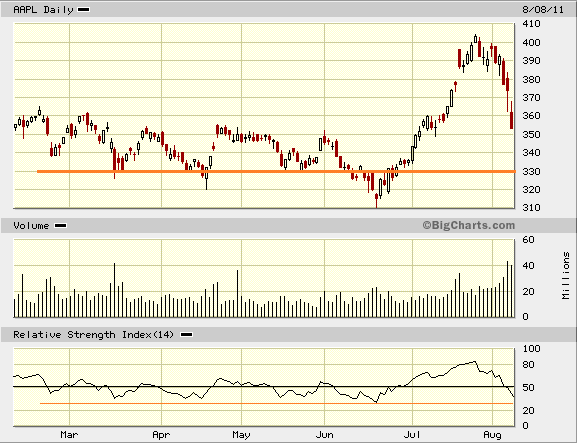This screenshot has width=577, height=443.
Task: Click the tallest March volume bar
Action: click(114, 290)
